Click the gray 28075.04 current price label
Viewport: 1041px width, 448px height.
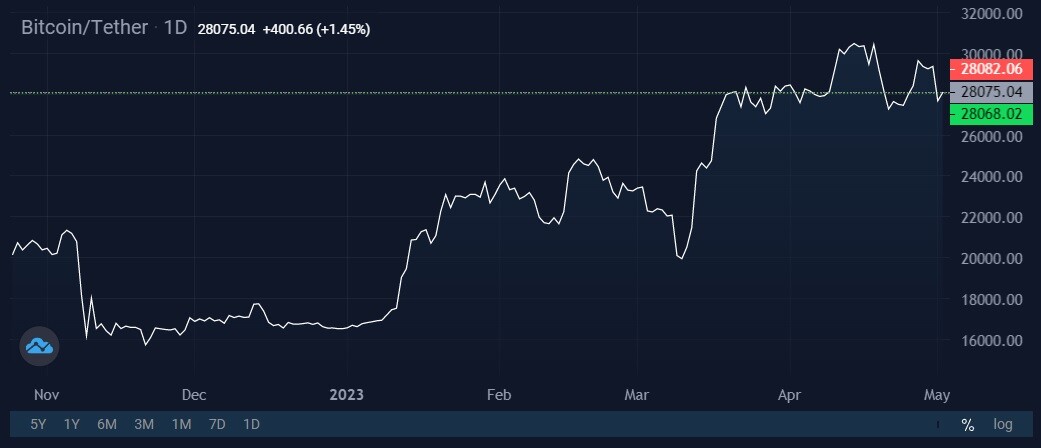(x=991, y=92)
